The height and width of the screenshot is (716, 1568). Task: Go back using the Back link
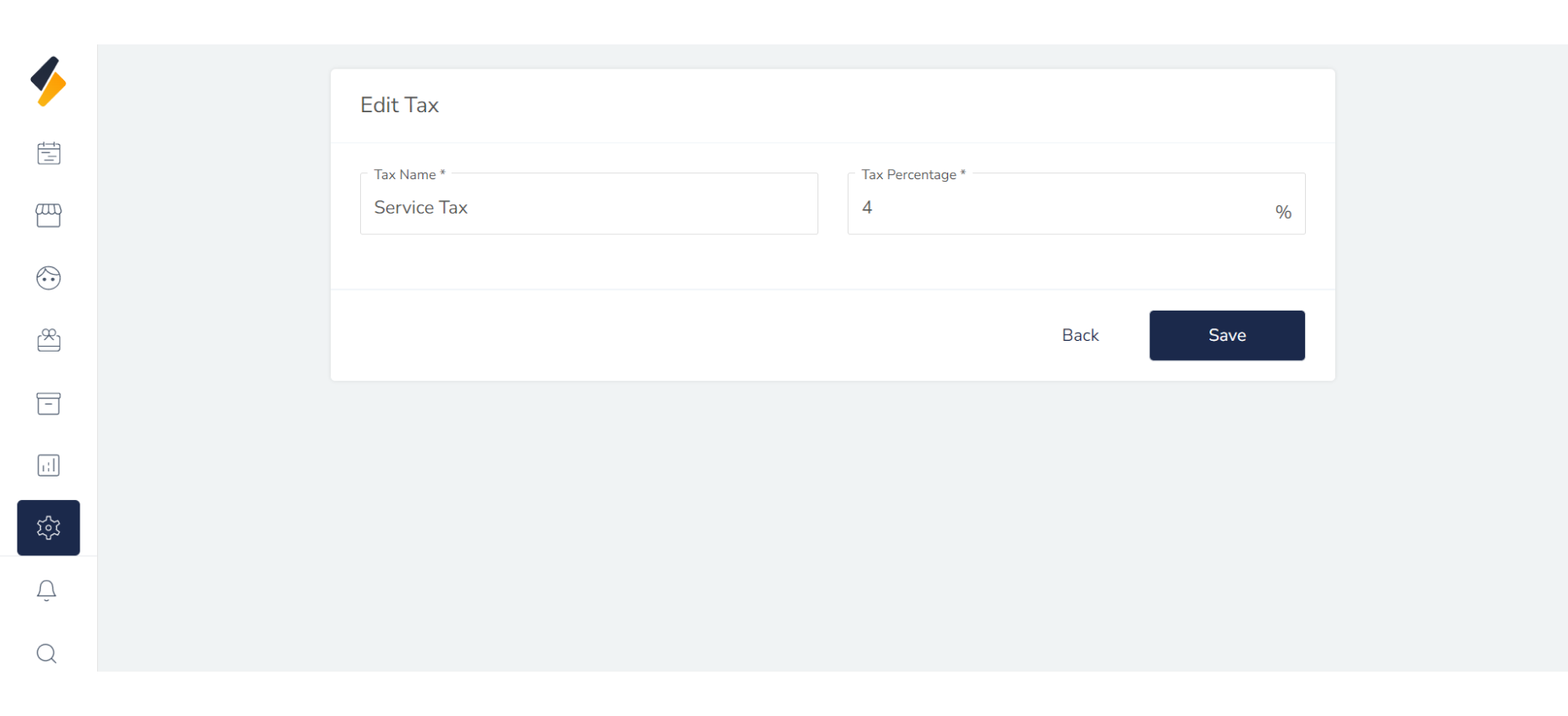1080,336
